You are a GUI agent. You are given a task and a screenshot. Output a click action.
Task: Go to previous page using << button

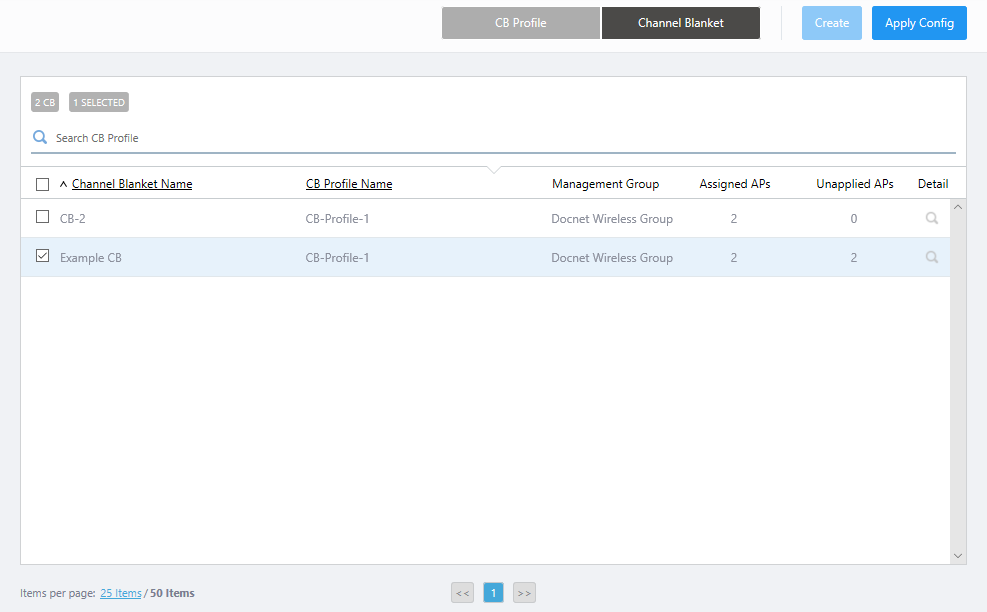point(462,593)
